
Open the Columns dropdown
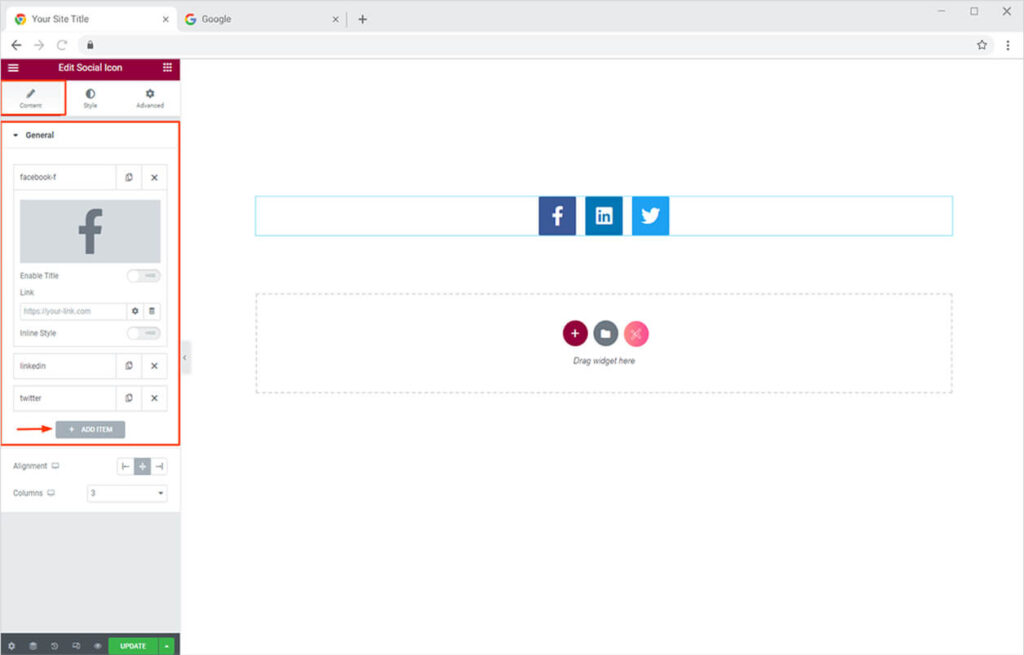pyautogui.click(x=127, y=493)
